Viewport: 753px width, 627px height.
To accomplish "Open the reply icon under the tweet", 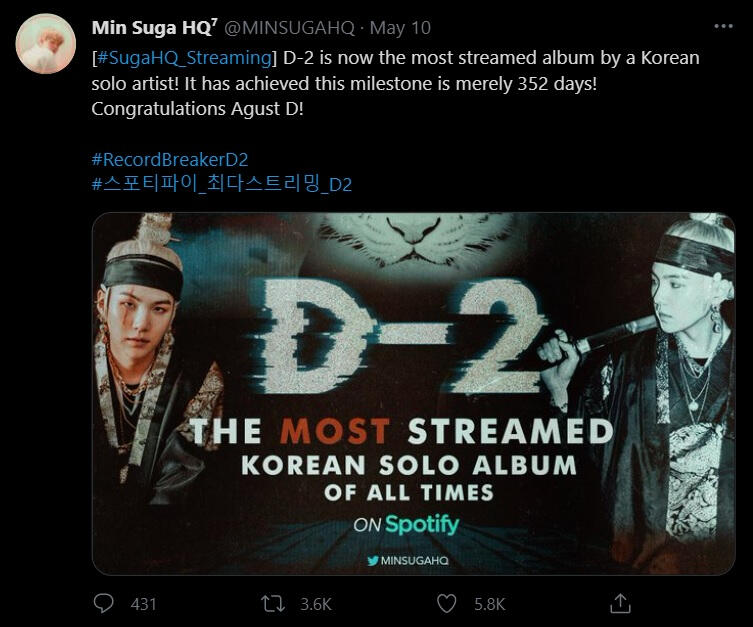I will click(104, 603).
